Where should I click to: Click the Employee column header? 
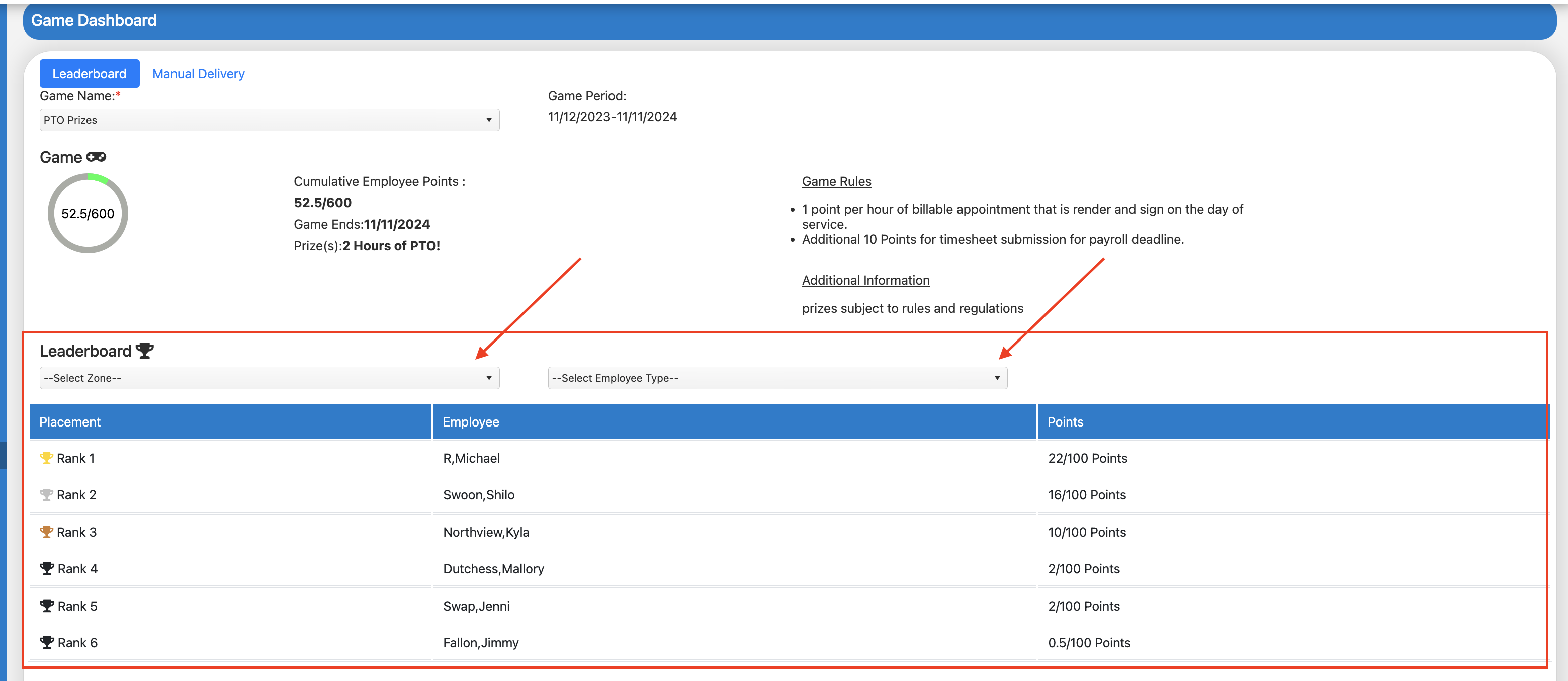pyautogui.click(x=471, y=422)
